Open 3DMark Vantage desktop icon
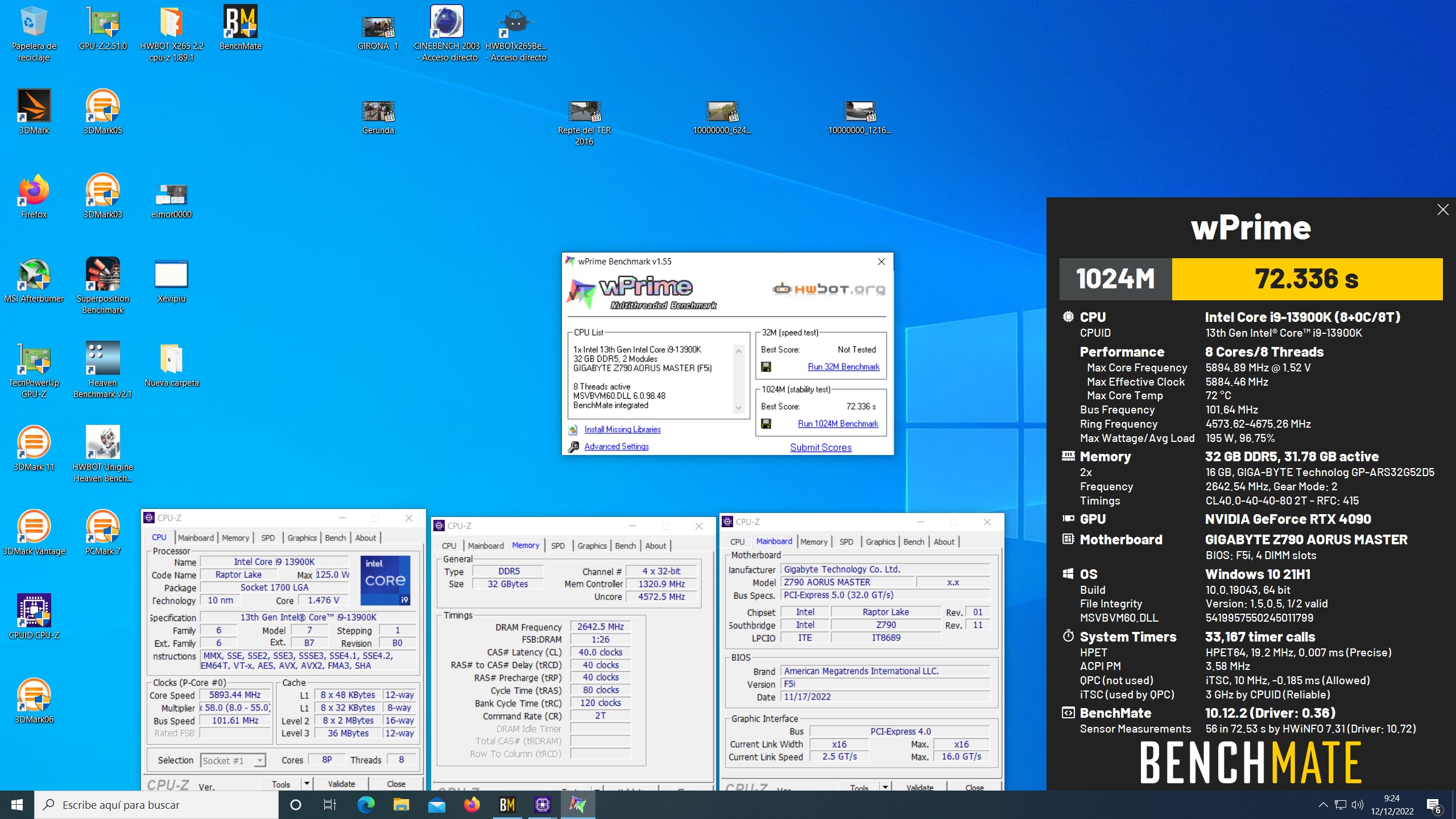This screenshot has width=1456, height=819. (34, 532)
